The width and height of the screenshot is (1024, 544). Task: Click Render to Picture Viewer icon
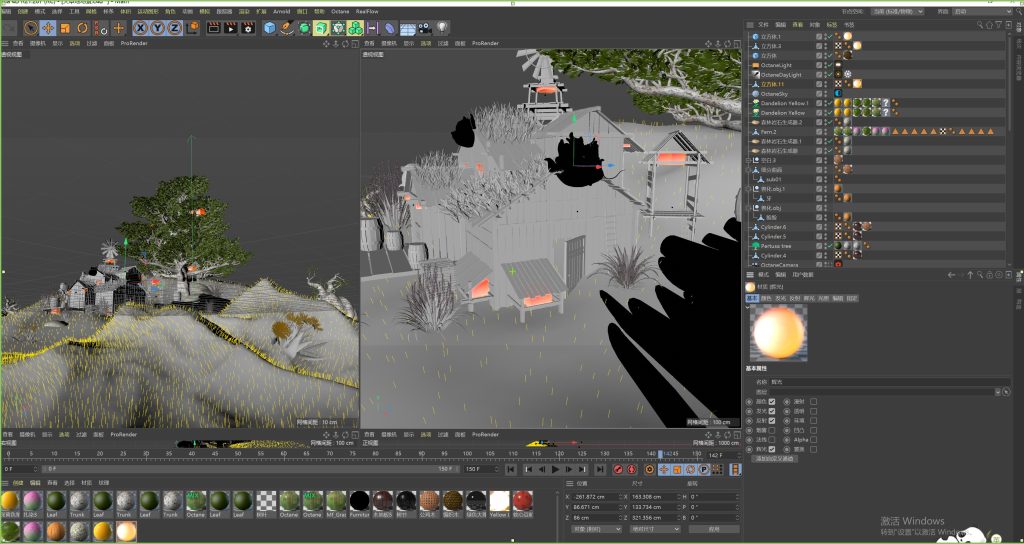pyautogui.click(x=231, y=28)
